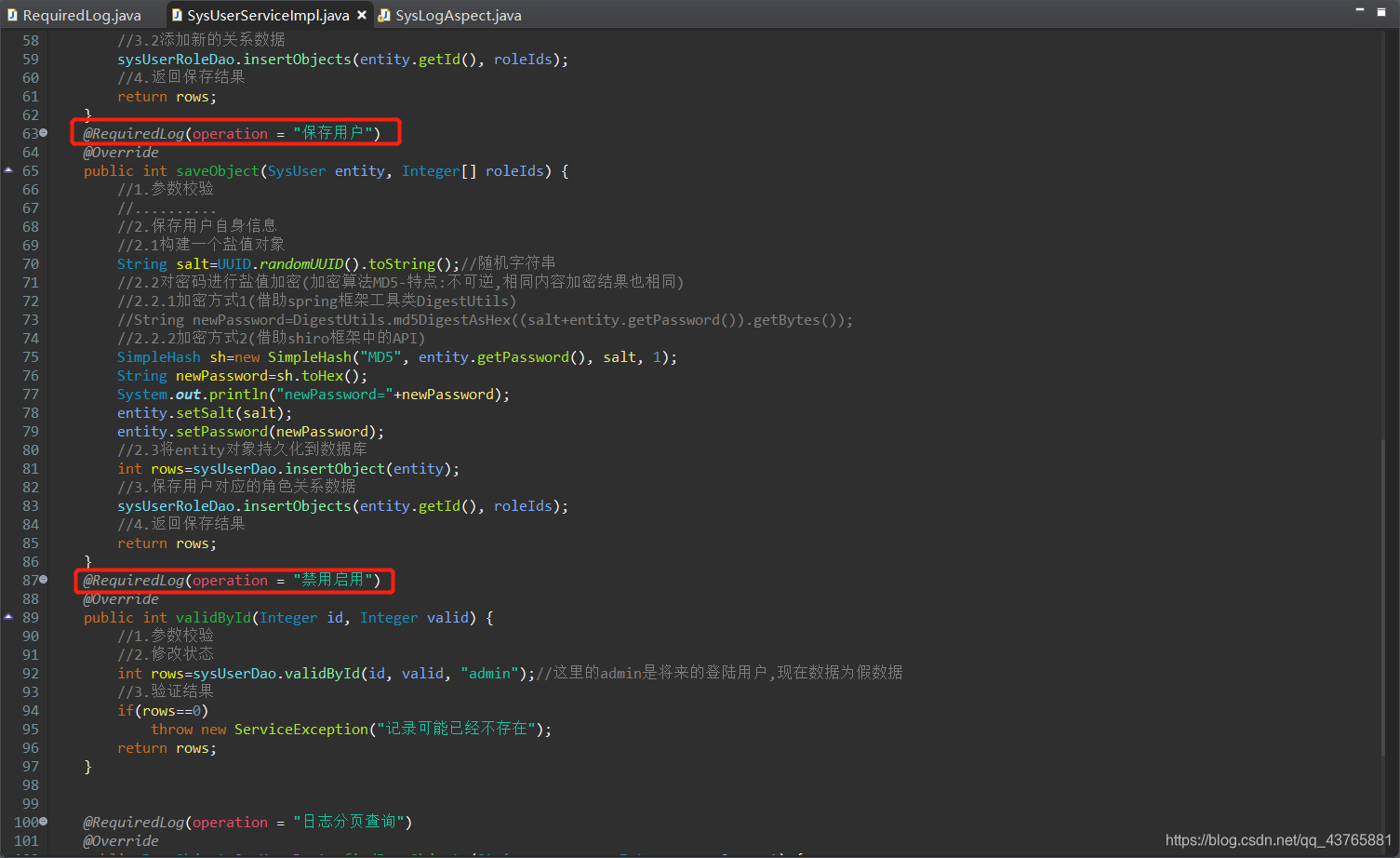Click the @RequiredLog annotation on line 63
The image size is (1400, 858).
[134, 134]
